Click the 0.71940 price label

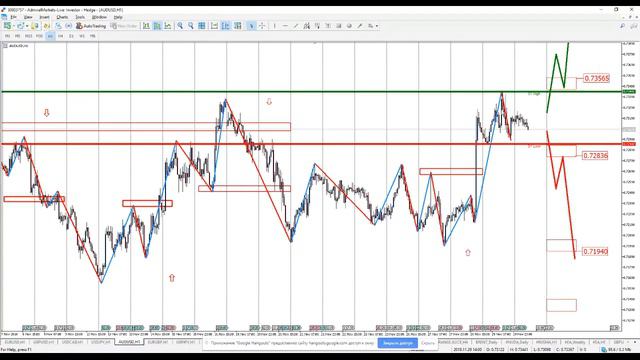tap(595, 251)
